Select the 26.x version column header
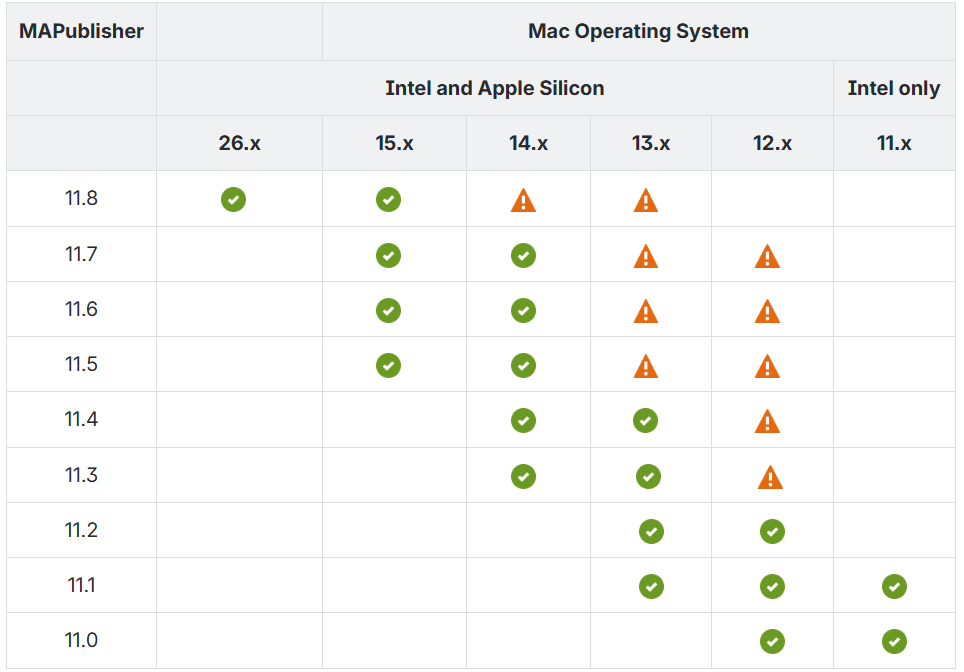This screenshot has width=964, height=672. [x=239, y=143]
